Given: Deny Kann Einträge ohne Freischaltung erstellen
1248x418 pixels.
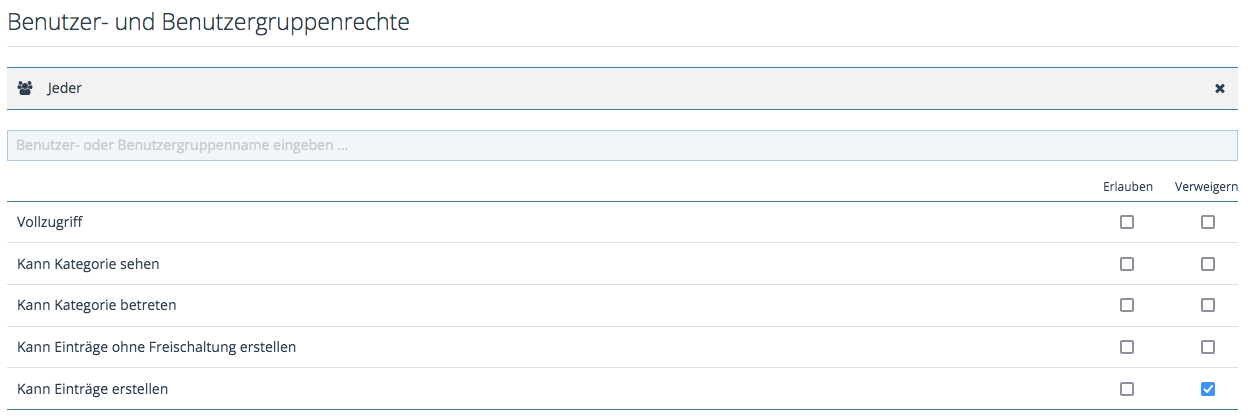Looking at the screenshot, I should [1208, 347].
